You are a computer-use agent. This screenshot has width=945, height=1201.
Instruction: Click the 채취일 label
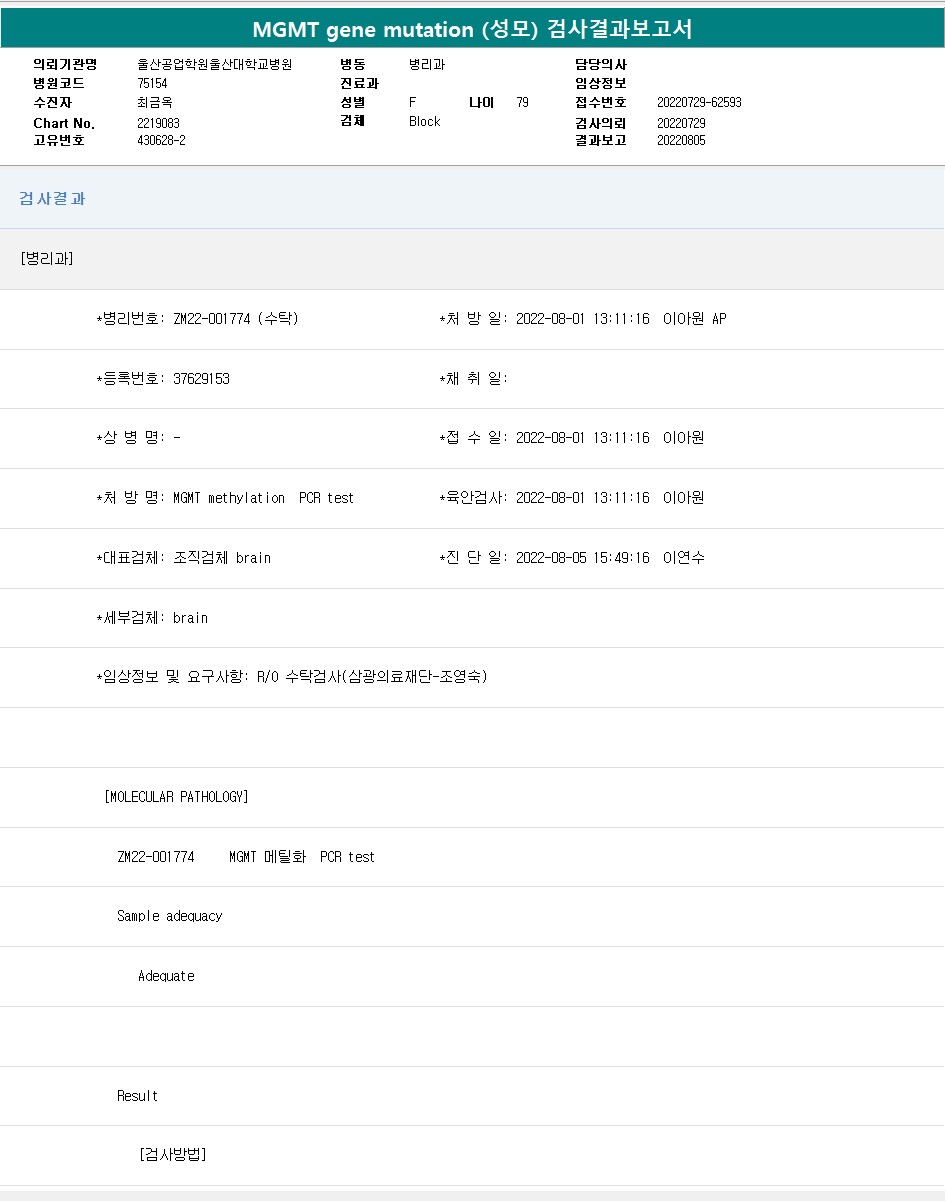pos(474,379)
